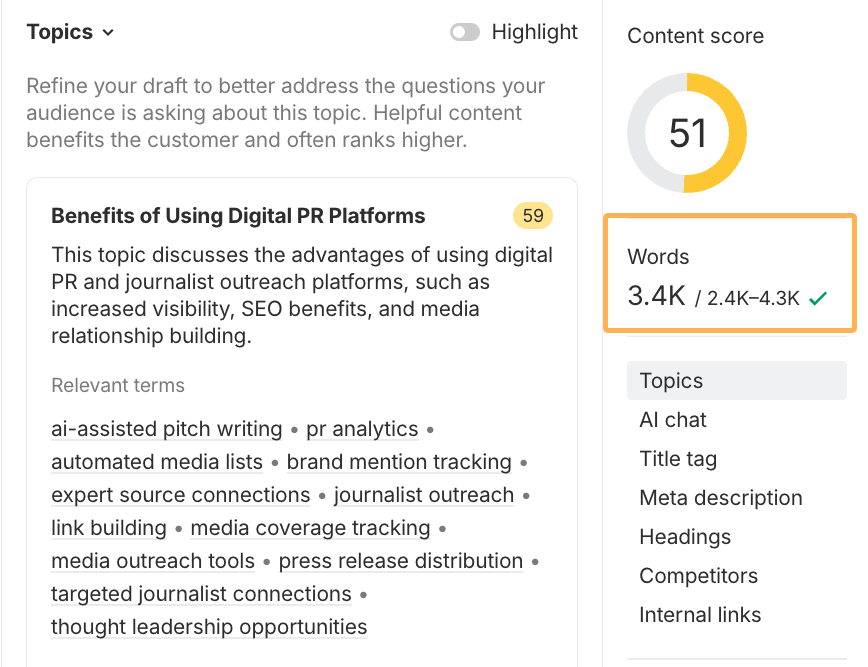Viewport: 868px width, 667px height.
Task: Click the pr analytics term link
Action: coord(362,429)
